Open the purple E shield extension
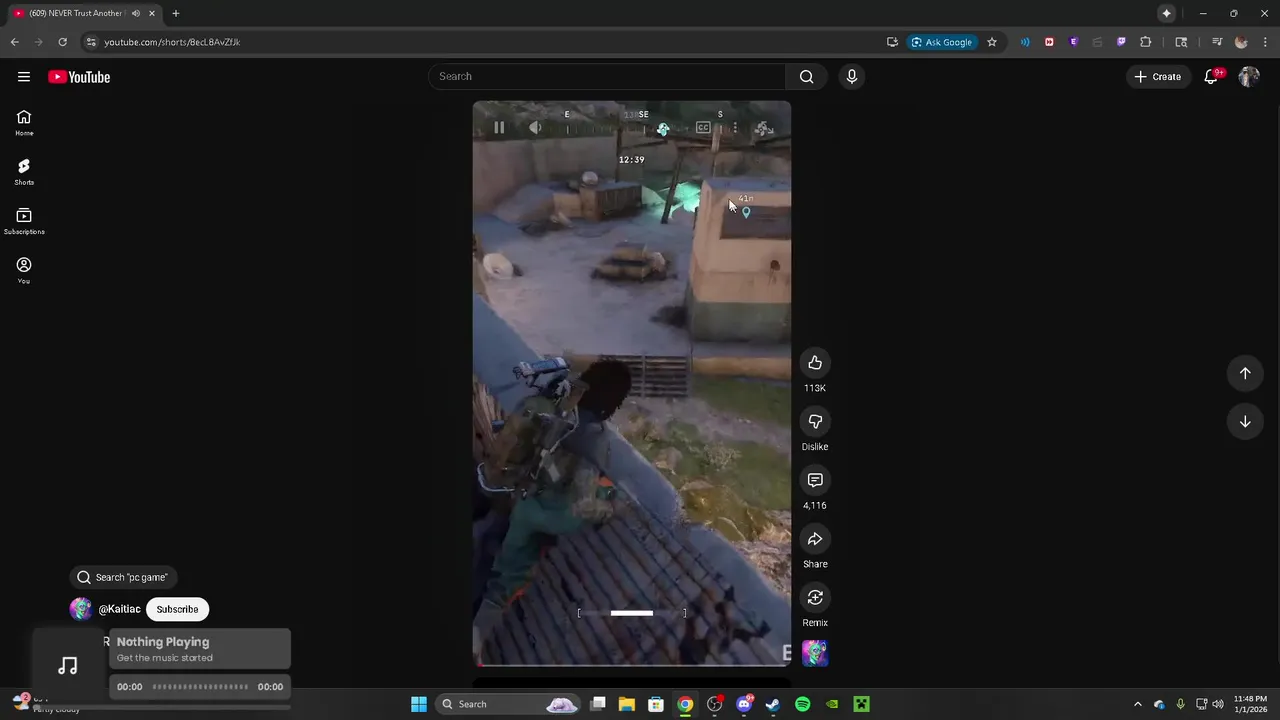 (1073, 42)
